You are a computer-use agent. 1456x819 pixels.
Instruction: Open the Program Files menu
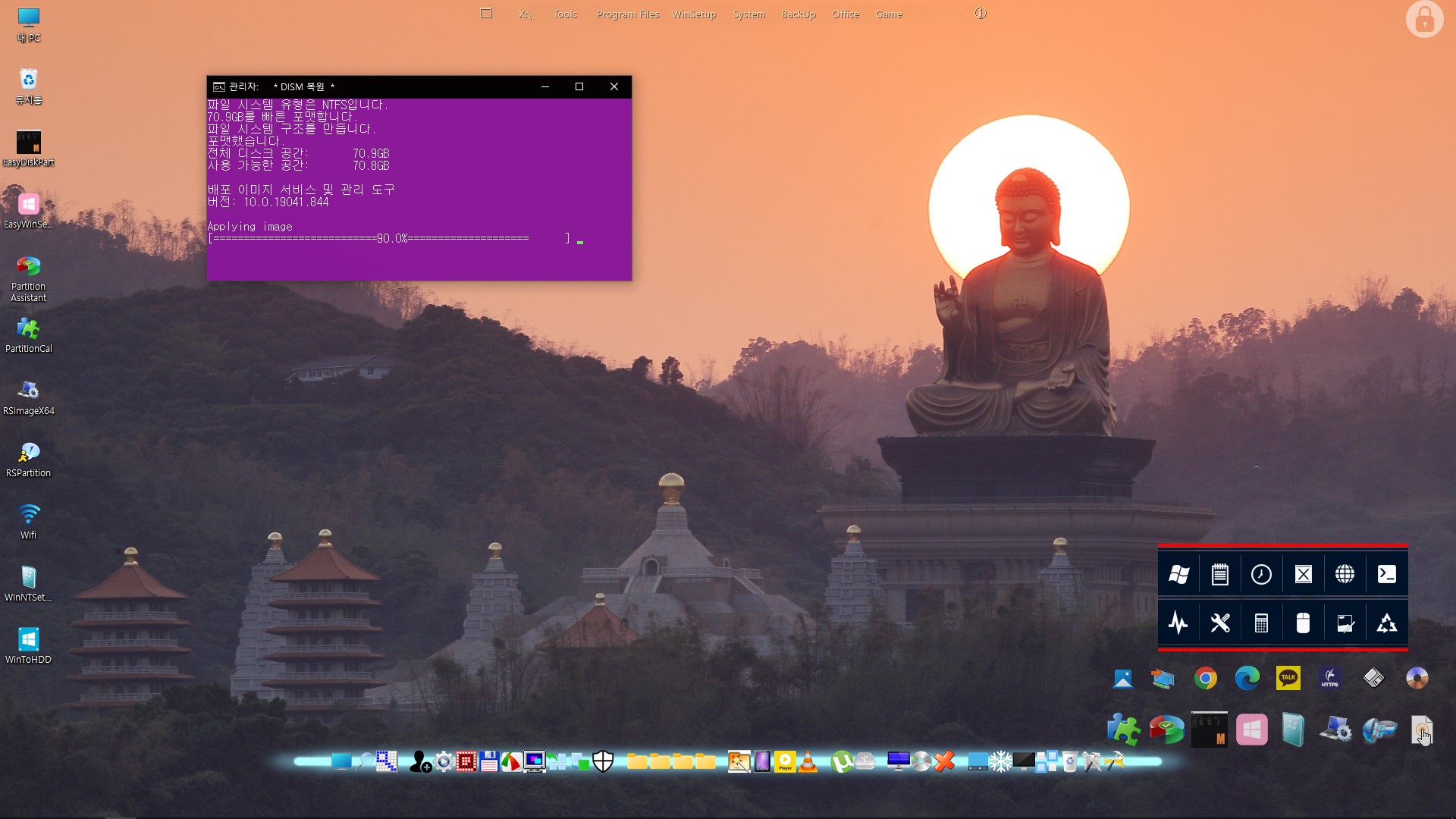click(x=628, y=14)
